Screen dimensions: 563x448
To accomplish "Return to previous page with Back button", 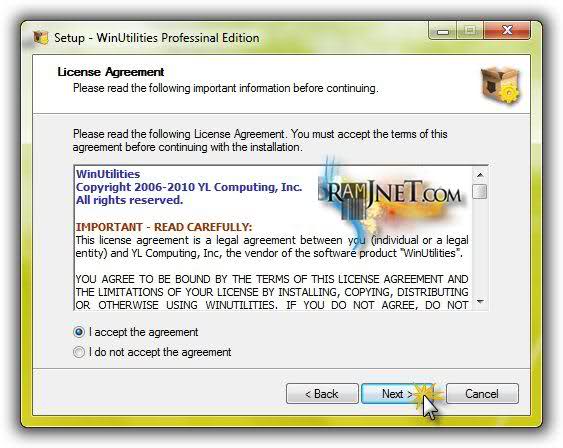I will tap(322, 394).
